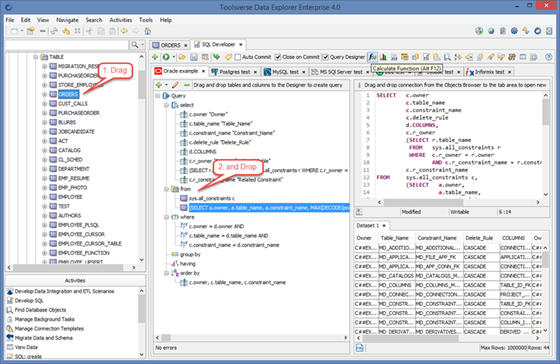Click the bar chart icon in SQL toolbar
The width and height of the screenshot is (560, 364).
383,57
